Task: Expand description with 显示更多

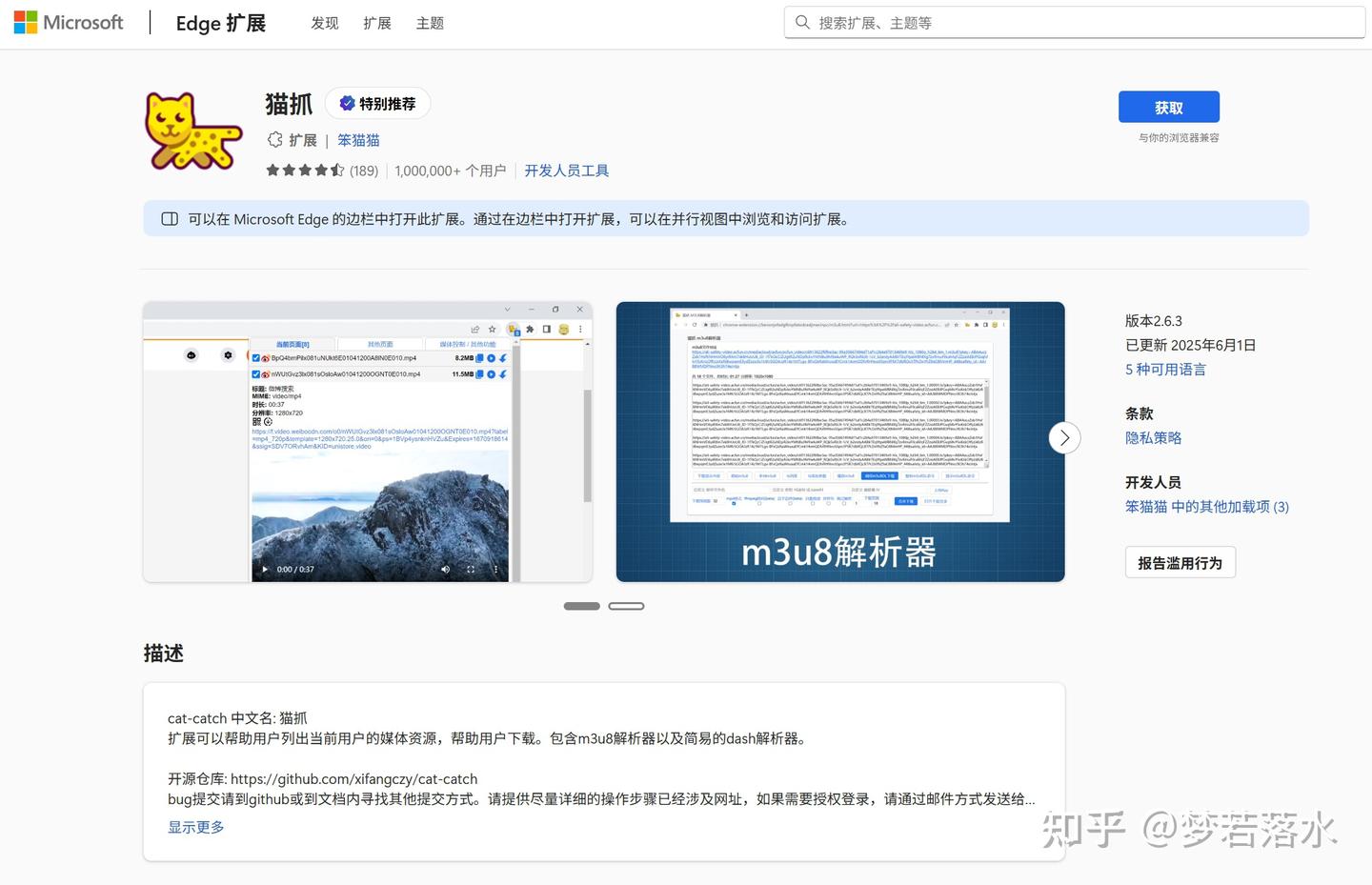Action: tap(196, 827)
